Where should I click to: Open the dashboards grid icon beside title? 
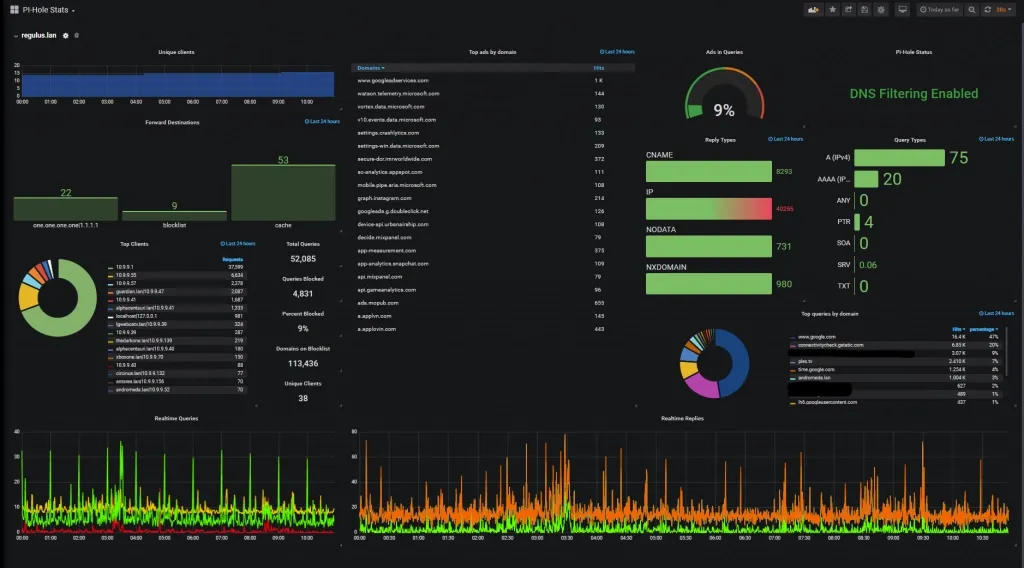[x=14, y=10]
